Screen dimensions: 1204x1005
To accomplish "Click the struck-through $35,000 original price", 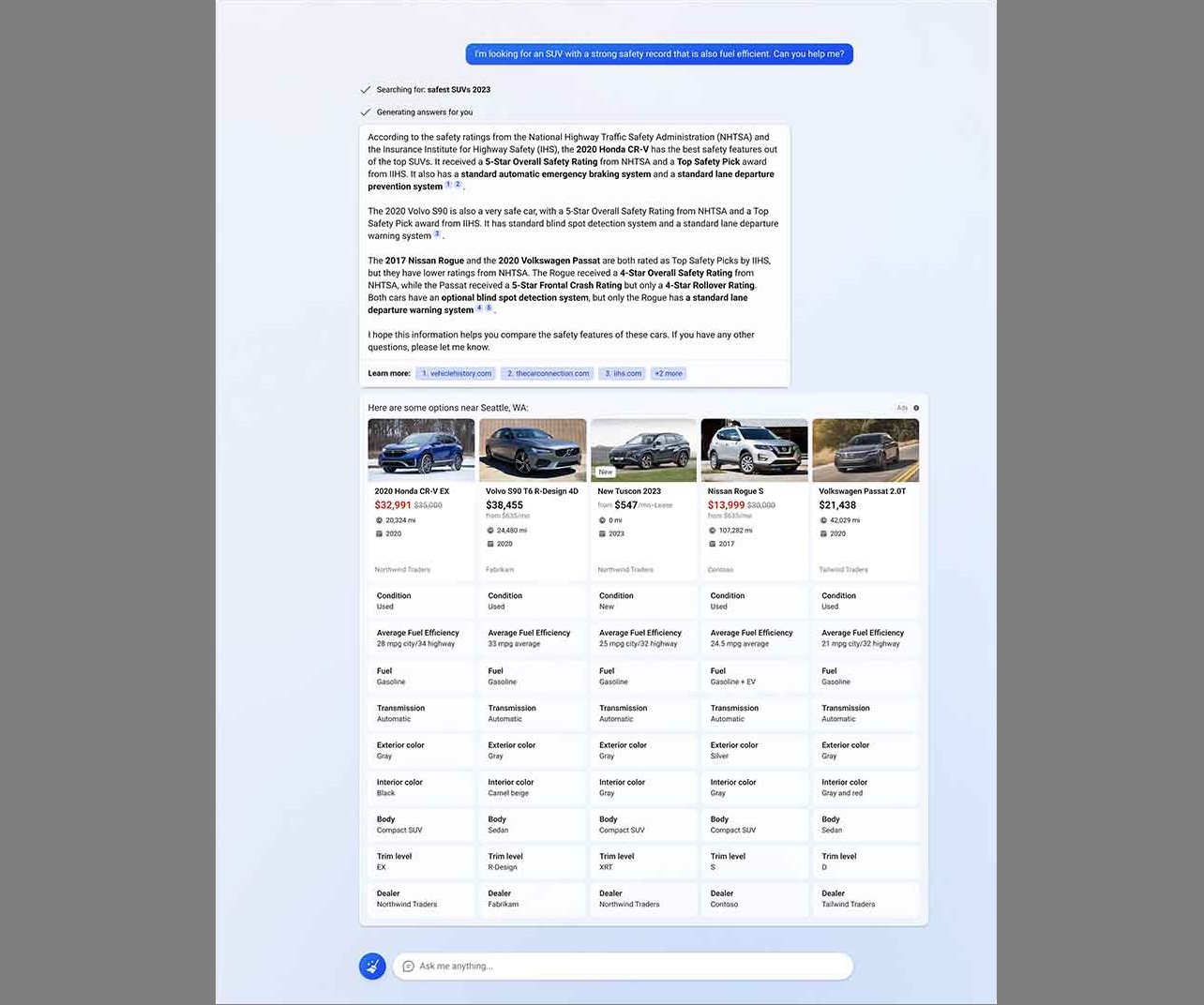I will click(x=429, y=505).
